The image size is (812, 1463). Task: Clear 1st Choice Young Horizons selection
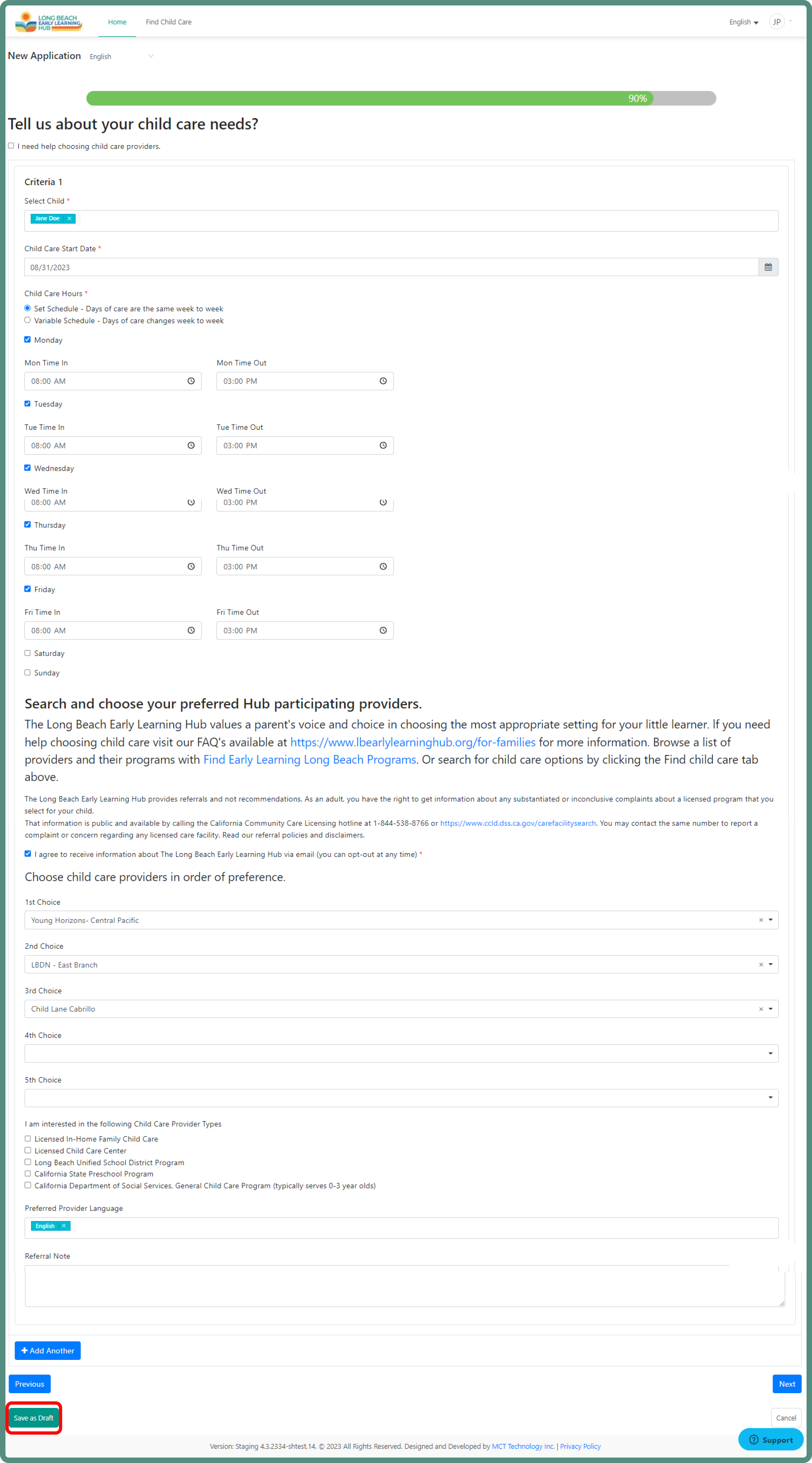point(761,920)
